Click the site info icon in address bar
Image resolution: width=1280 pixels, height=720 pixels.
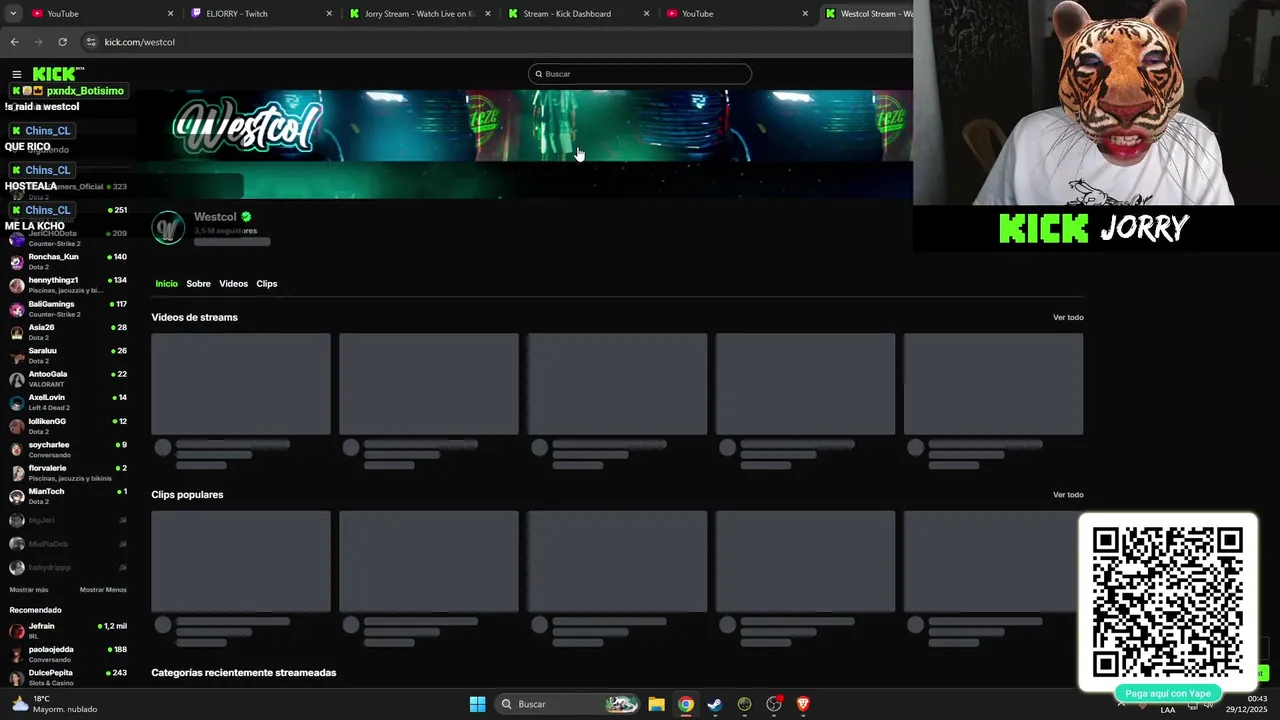[x=91, y=42]
